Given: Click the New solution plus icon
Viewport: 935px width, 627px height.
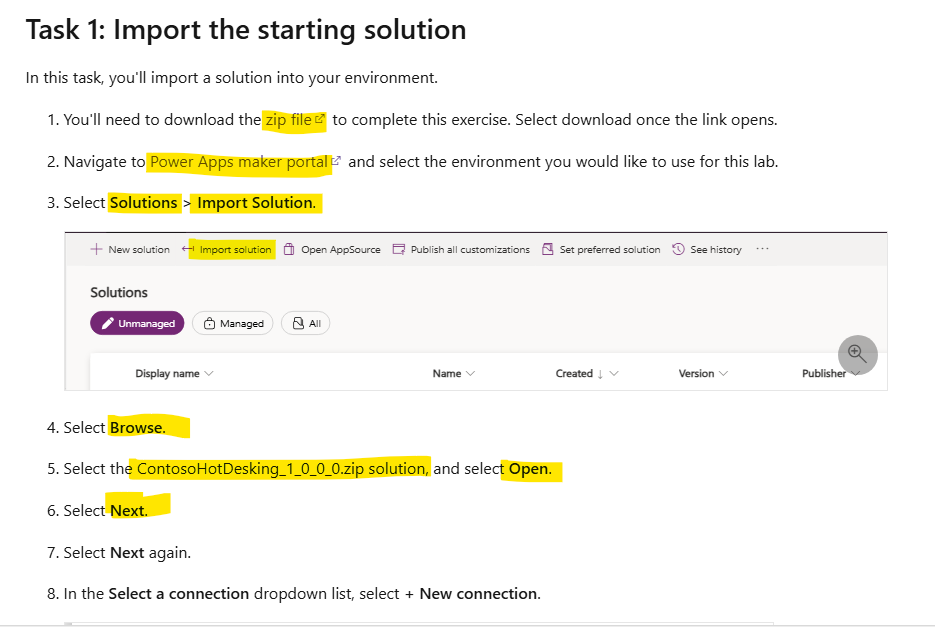Looking at the screenshot, I should click(x=97, y=249).
